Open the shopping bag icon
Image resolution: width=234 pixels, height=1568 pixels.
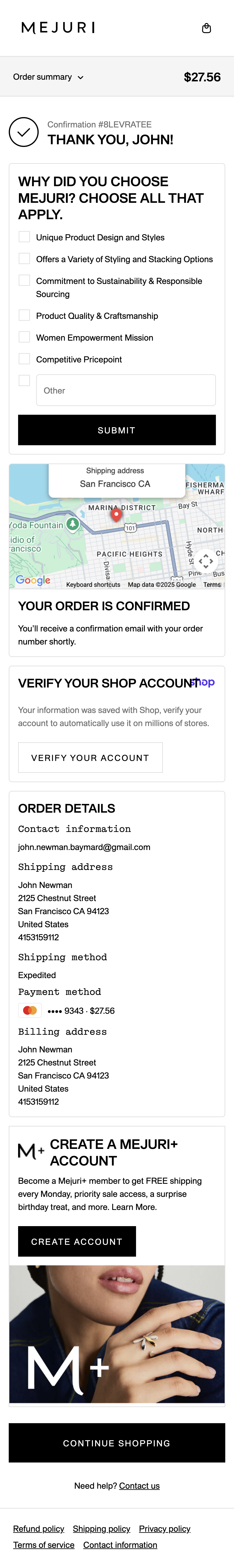(x=207, y=28)
